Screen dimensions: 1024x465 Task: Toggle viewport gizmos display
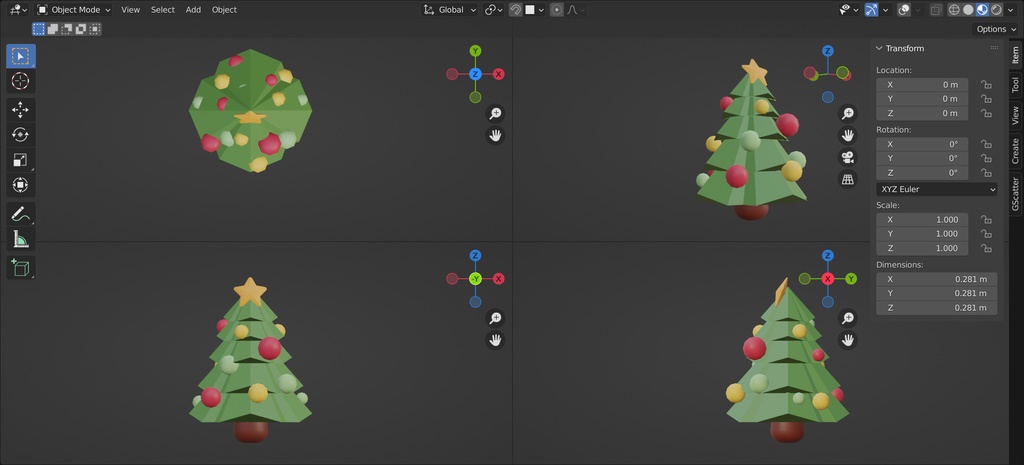coord(871,10)
